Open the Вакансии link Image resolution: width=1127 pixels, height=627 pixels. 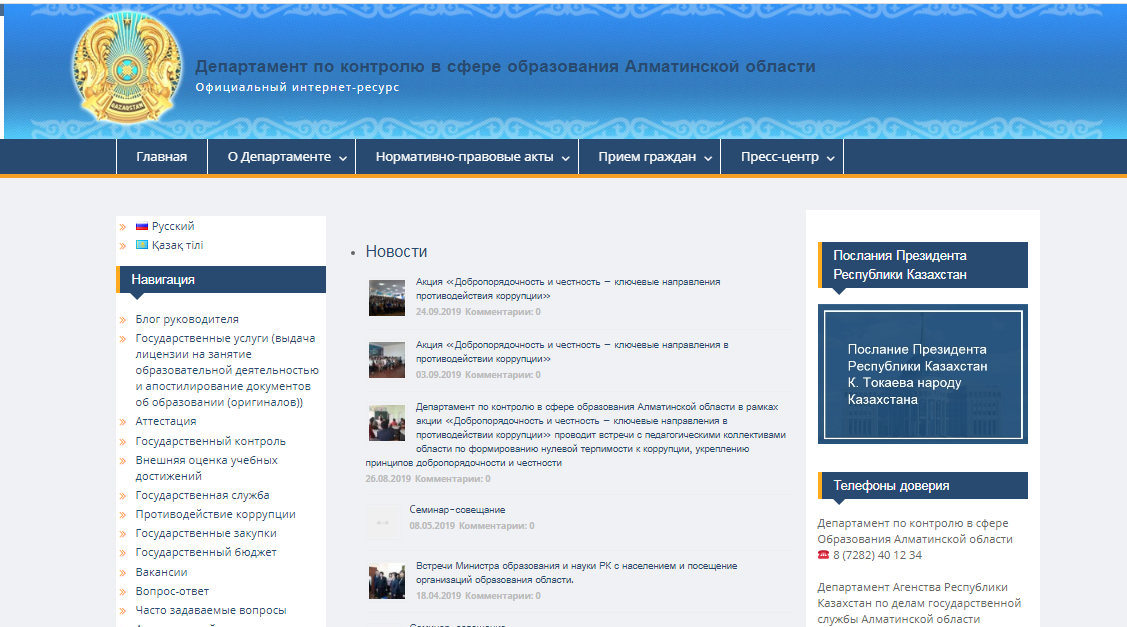[x=162, y=572]
